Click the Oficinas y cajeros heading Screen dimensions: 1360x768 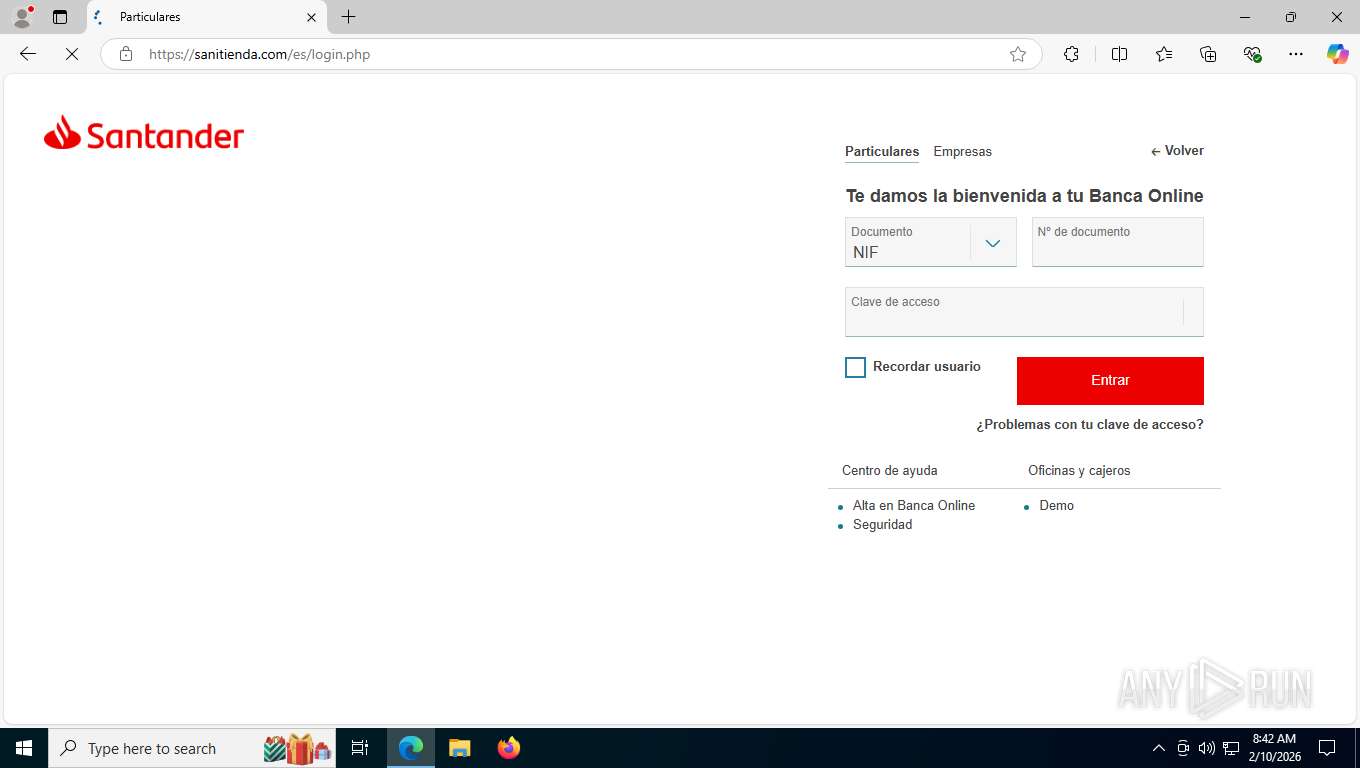[x=1079, y=471]
